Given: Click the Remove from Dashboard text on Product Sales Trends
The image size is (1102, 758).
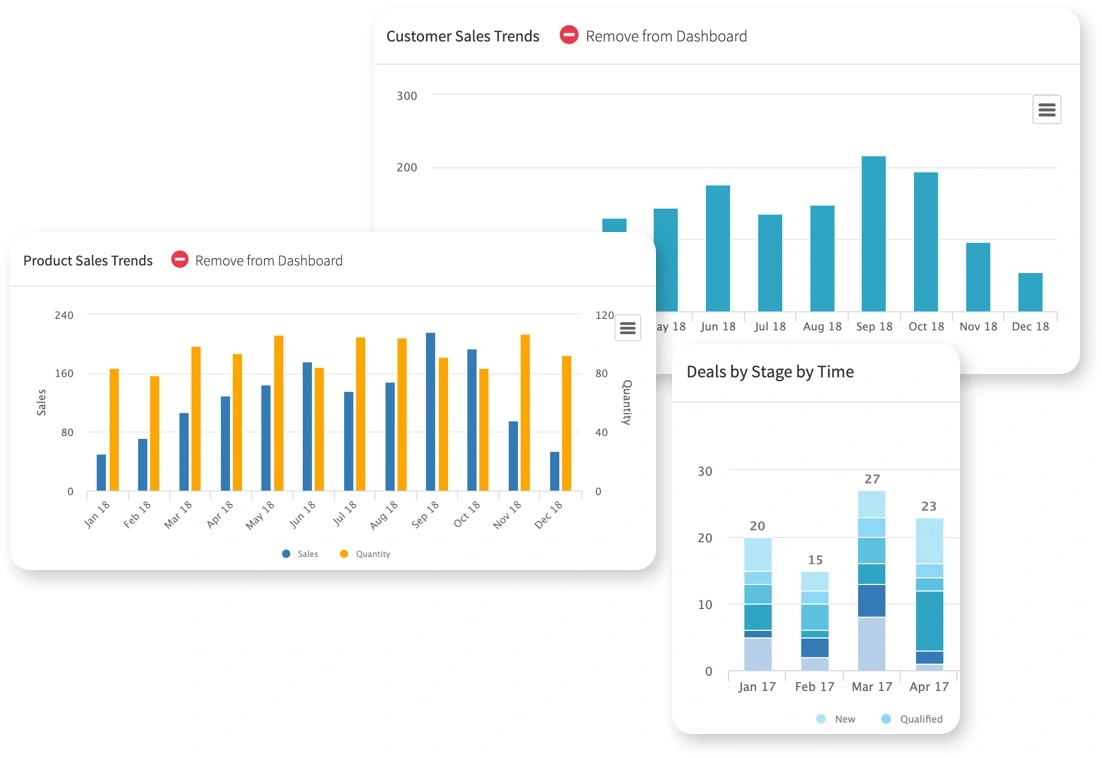Looking at the screenshot, I should pos(269,261).
